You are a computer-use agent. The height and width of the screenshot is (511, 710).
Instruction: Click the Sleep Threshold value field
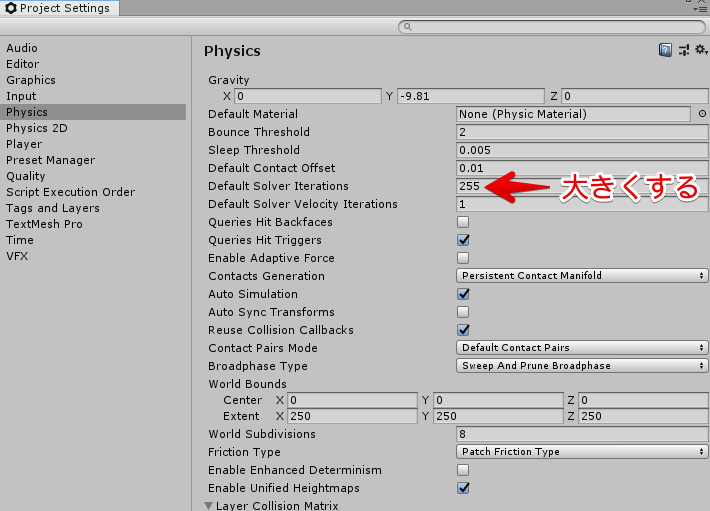pyautogui.click(x=582, y=150)
